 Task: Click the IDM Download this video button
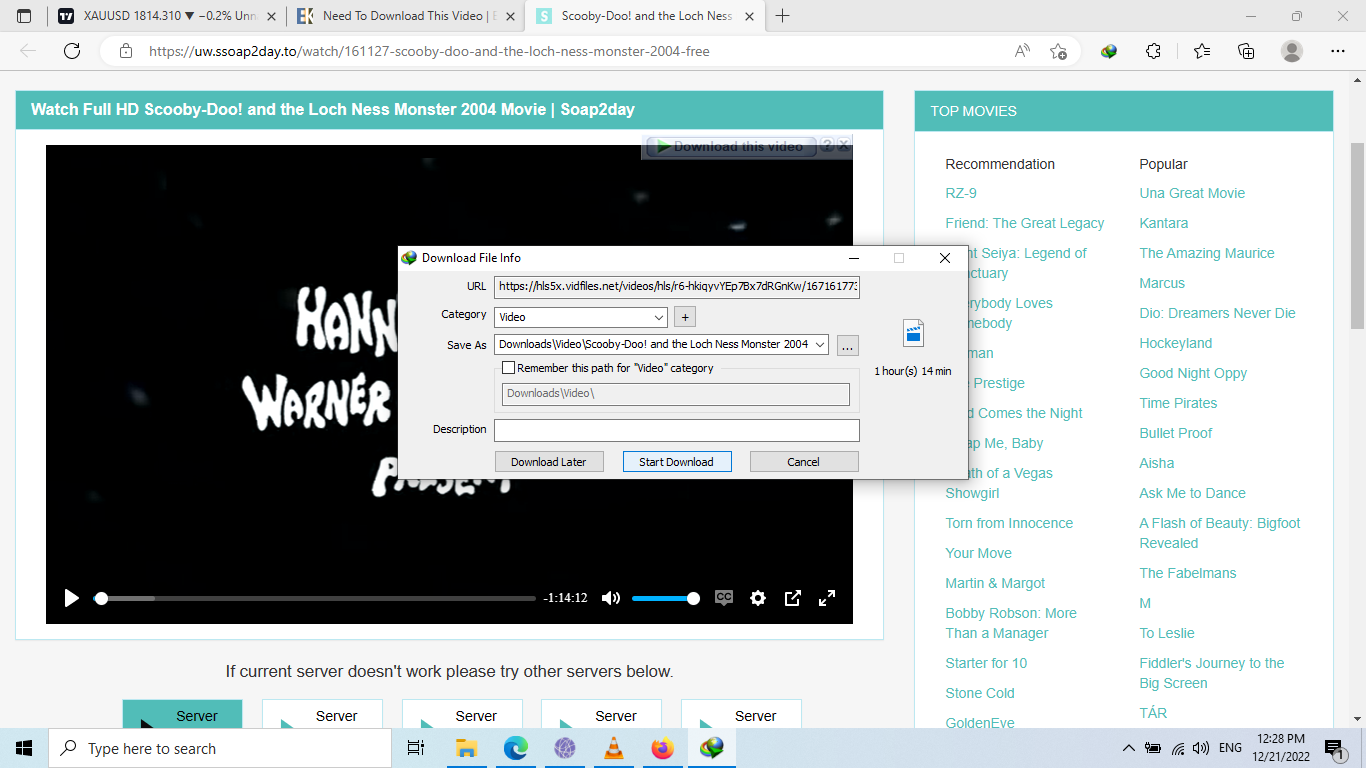pyautogui.click(x=731, y=146)
